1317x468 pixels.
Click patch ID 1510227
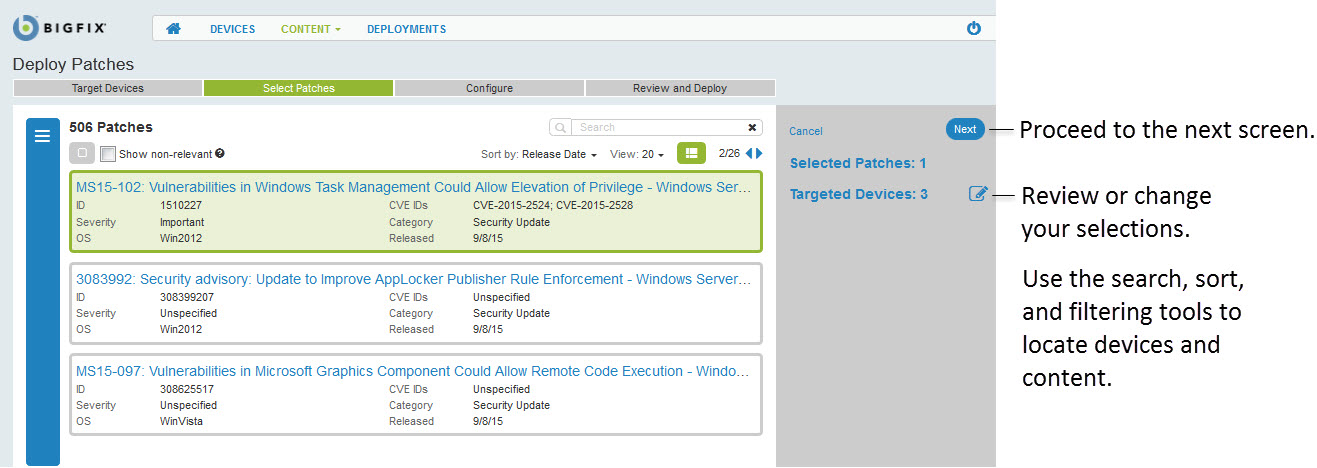(x=181, y=206)
